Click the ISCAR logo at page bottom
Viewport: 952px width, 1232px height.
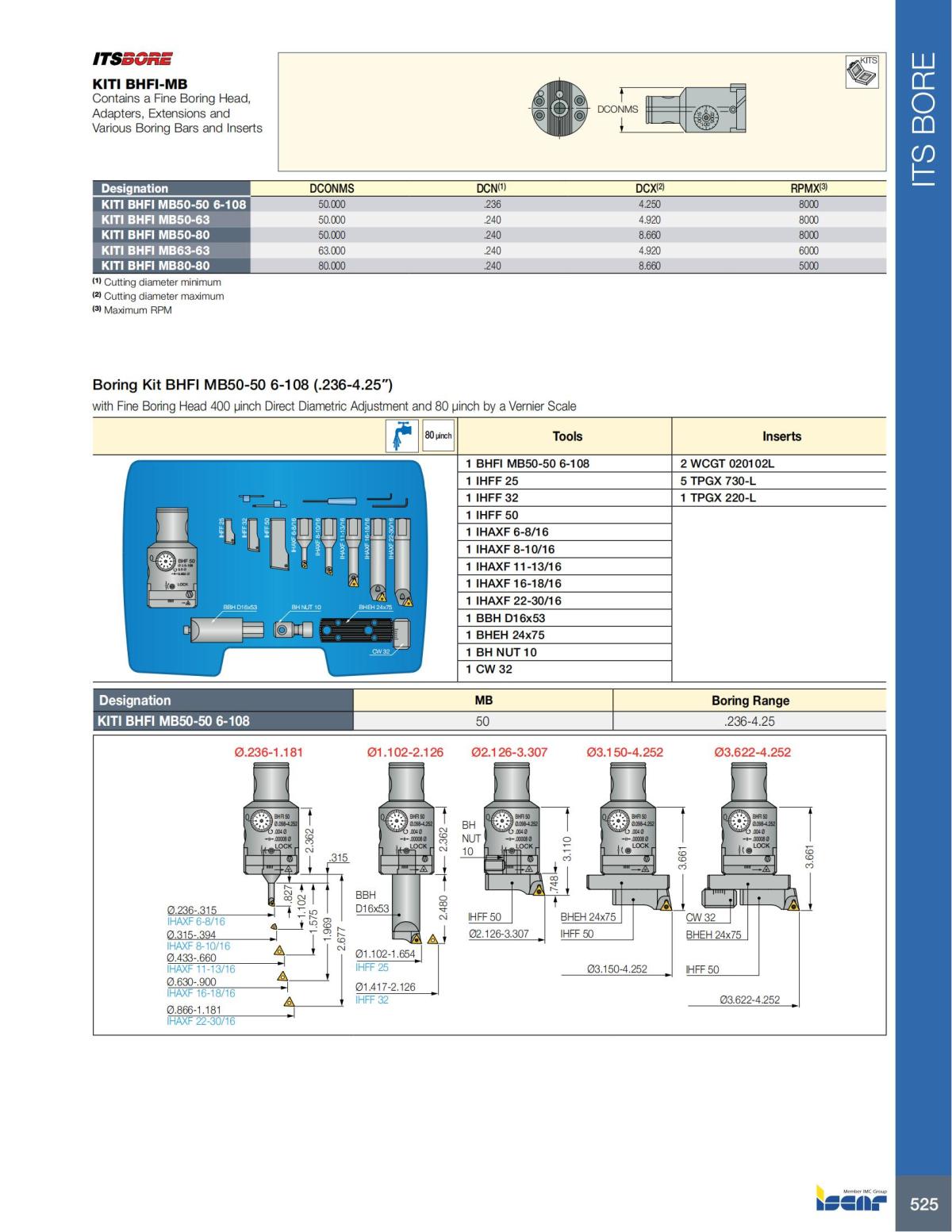click(x=852, y=1199)
